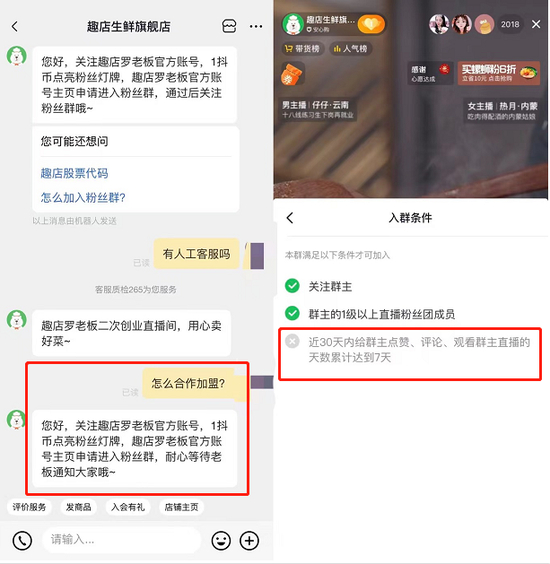The width and height of the screenshot is (550, 564).
Task: Tap the phone call icon beside input
Action: click(x=22, y=540)
